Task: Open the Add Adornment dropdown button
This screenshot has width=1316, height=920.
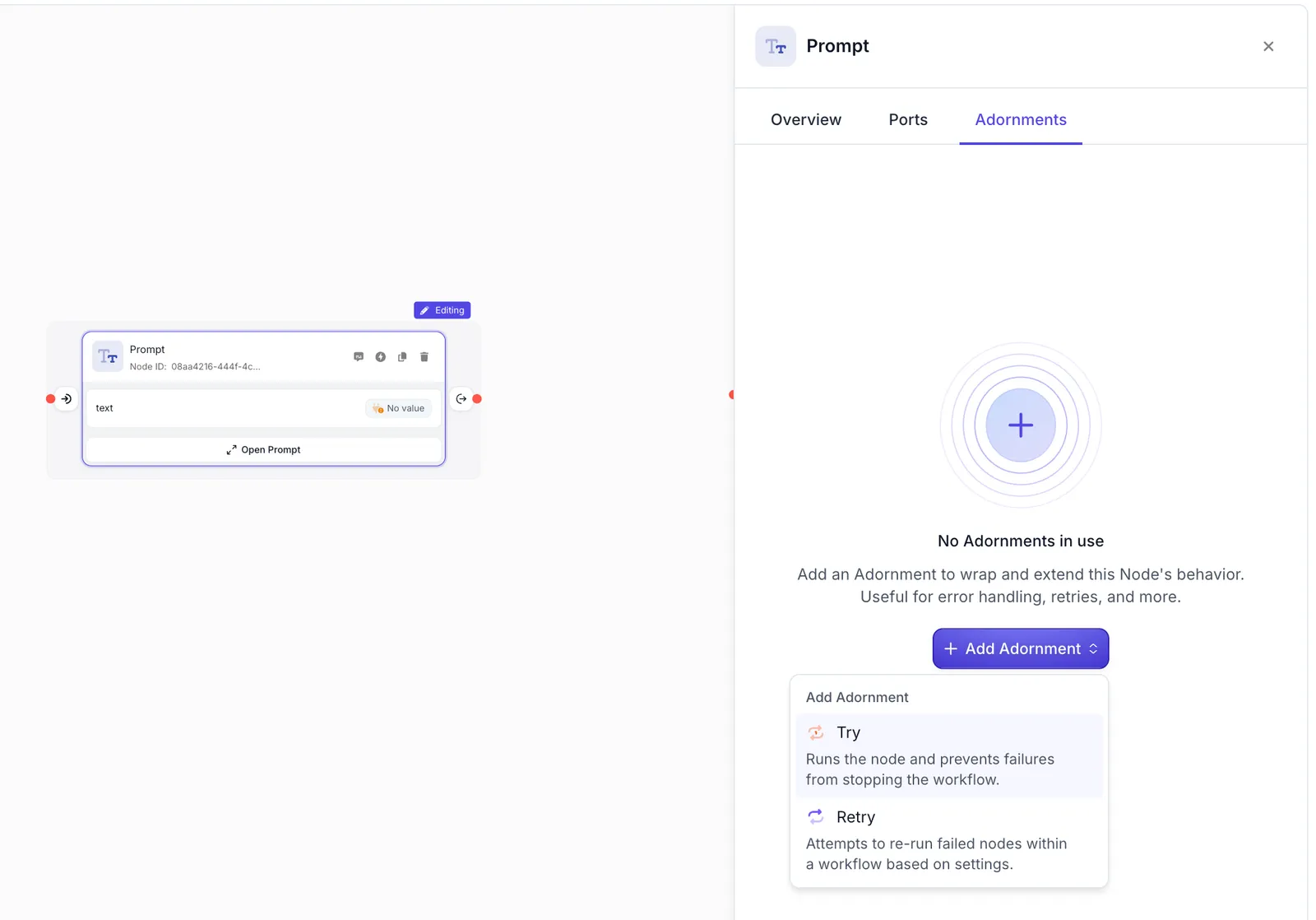Action: 1021,648
